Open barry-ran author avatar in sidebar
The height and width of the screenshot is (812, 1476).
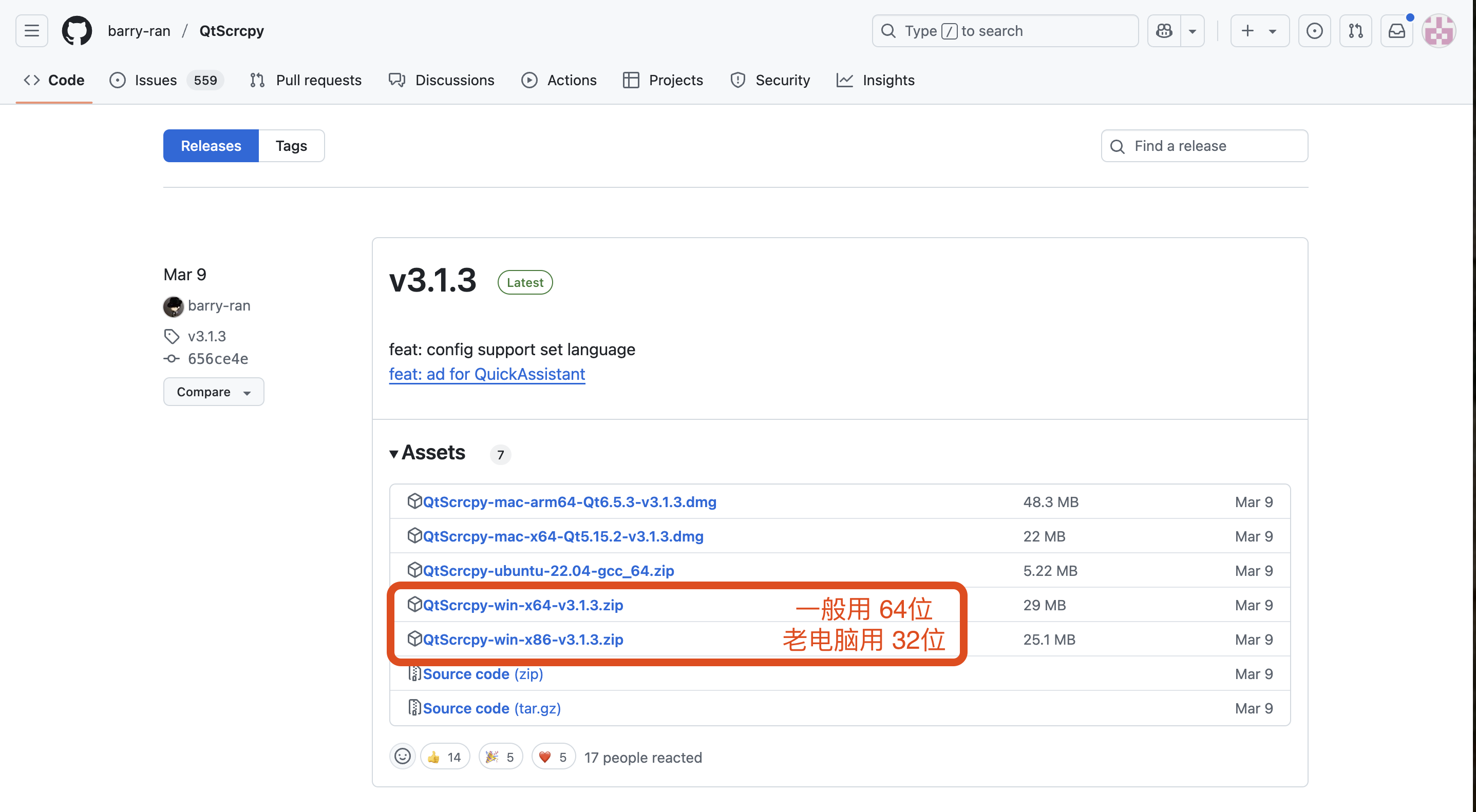tap(173, 306)
